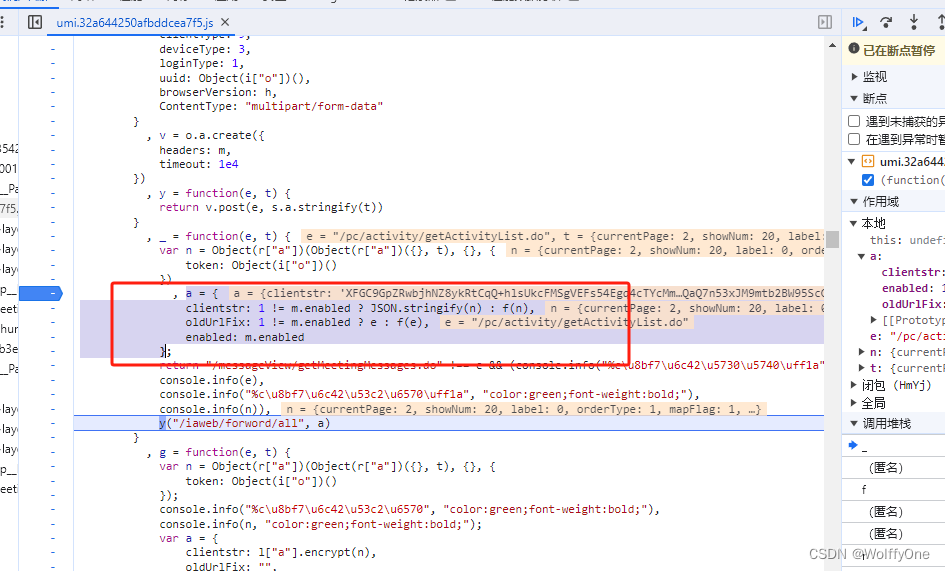Screen dimensions: 945x571
Task: Collapse the 断点 breakpoints section
Action: 854,98
